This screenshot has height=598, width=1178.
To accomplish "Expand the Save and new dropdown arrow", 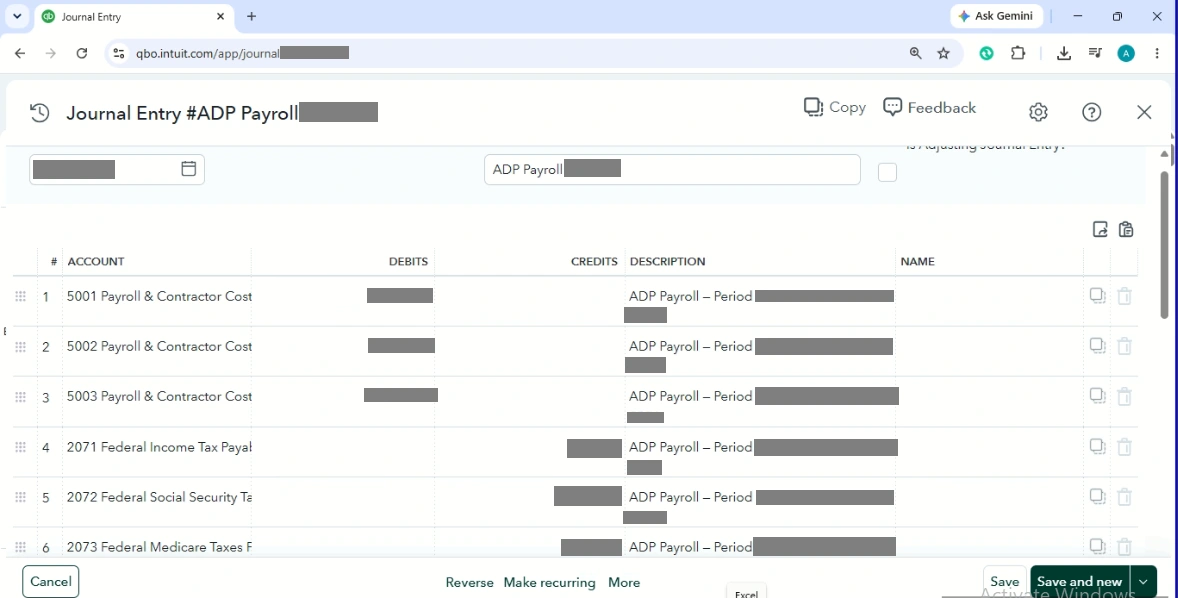I will click(1143, 581).
